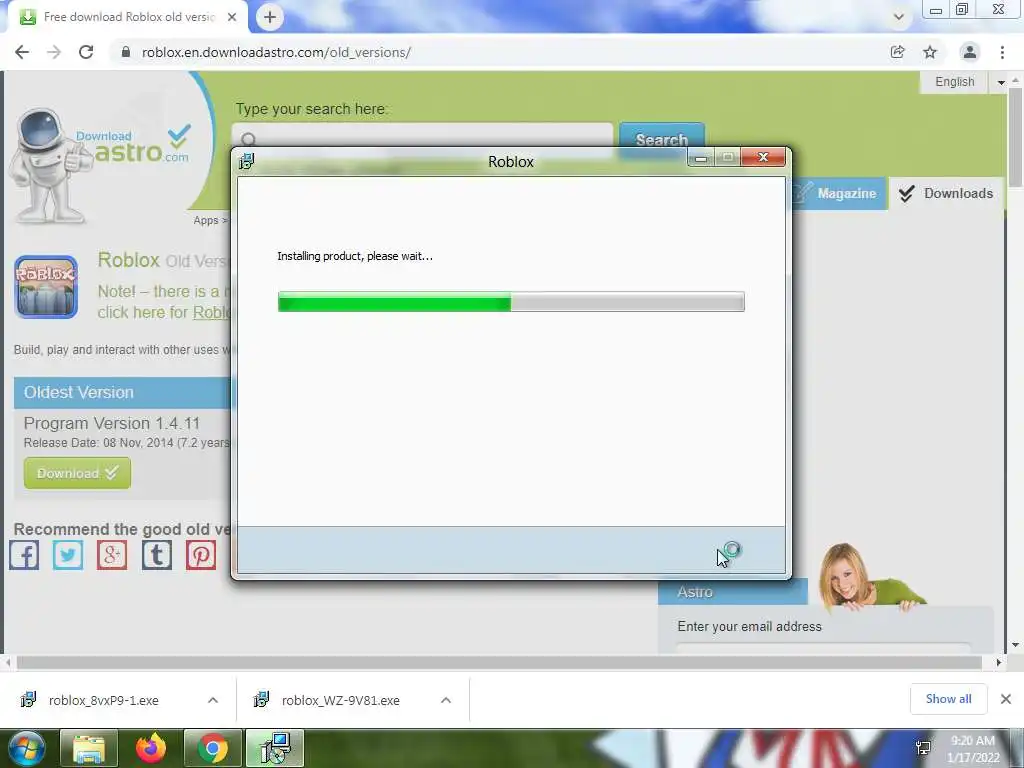Screen dimensions: 1024x768
Task: Share on Google Plus icon
Action: click(112, 555)
